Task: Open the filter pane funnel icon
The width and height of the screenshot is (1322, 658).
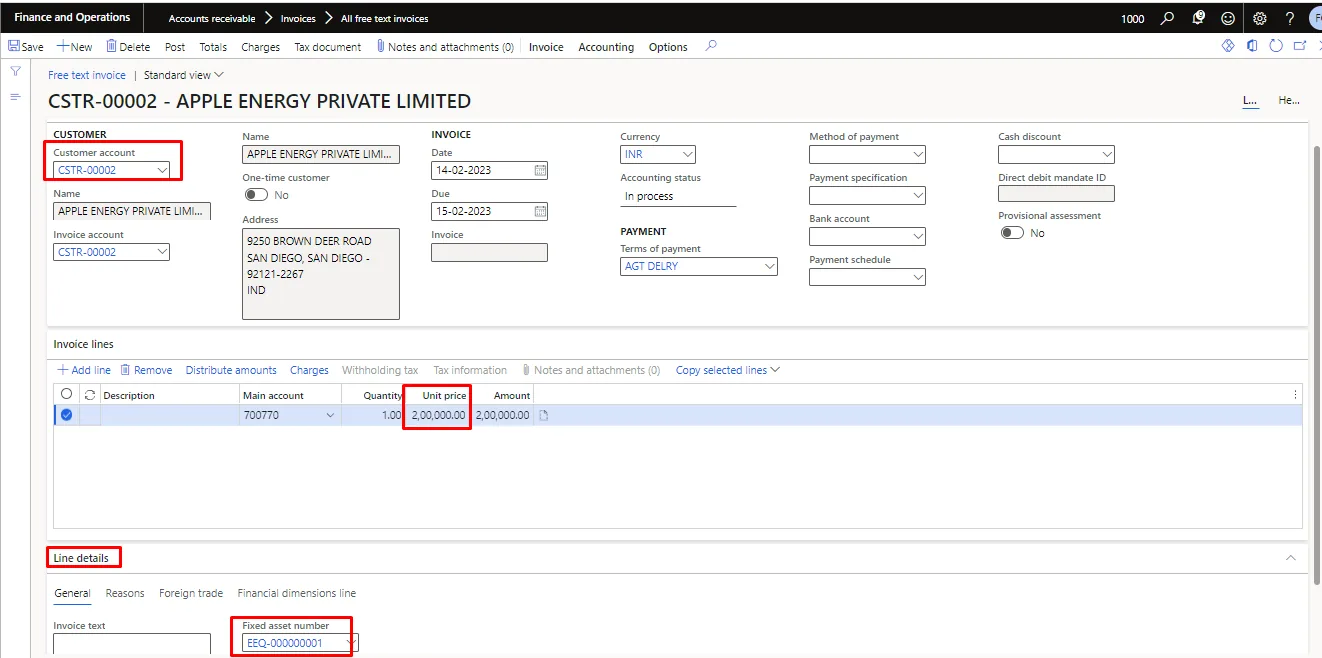Action: 15,72
